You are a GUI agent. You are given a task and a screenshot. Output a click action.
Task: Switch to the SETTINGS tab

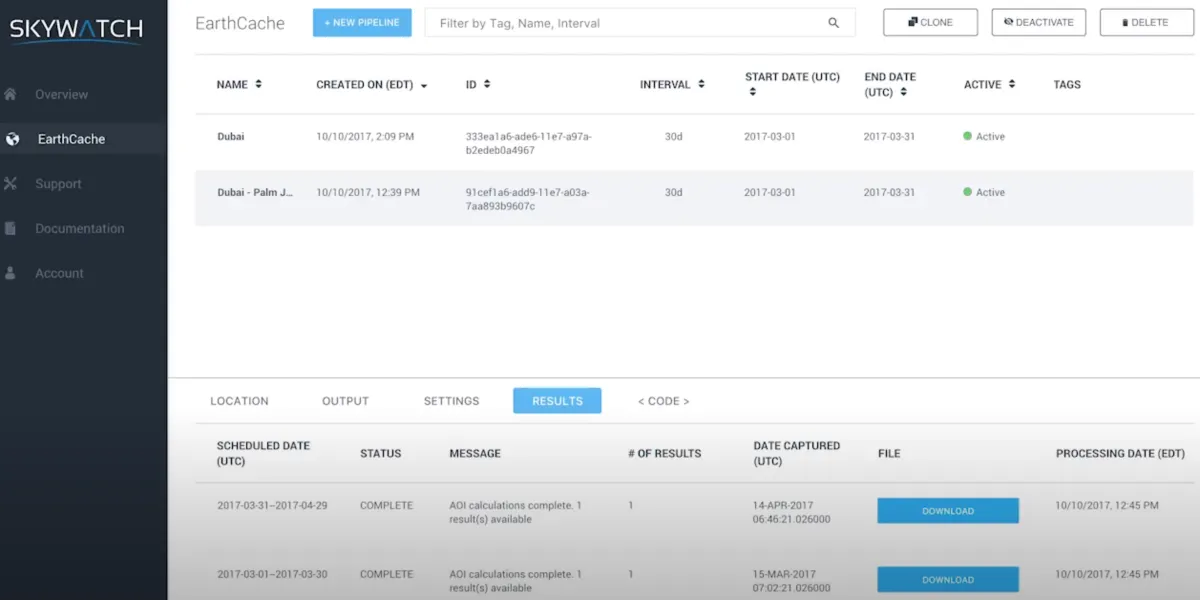(x=451, y=401)
